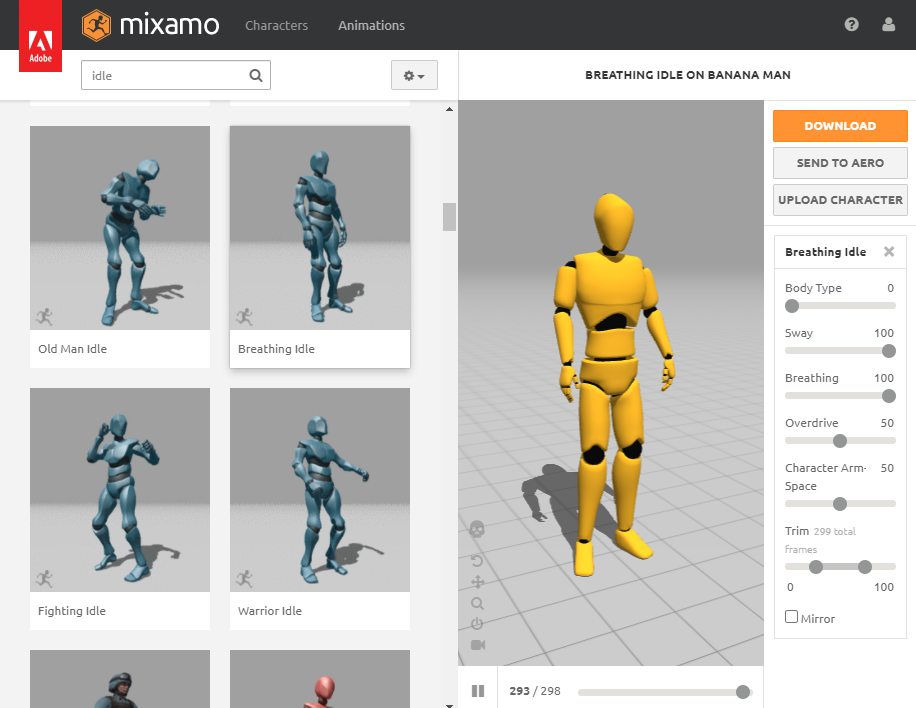Click the timeline scrubber handle
This screenshot has height=708, width=916.
point(742,692)
